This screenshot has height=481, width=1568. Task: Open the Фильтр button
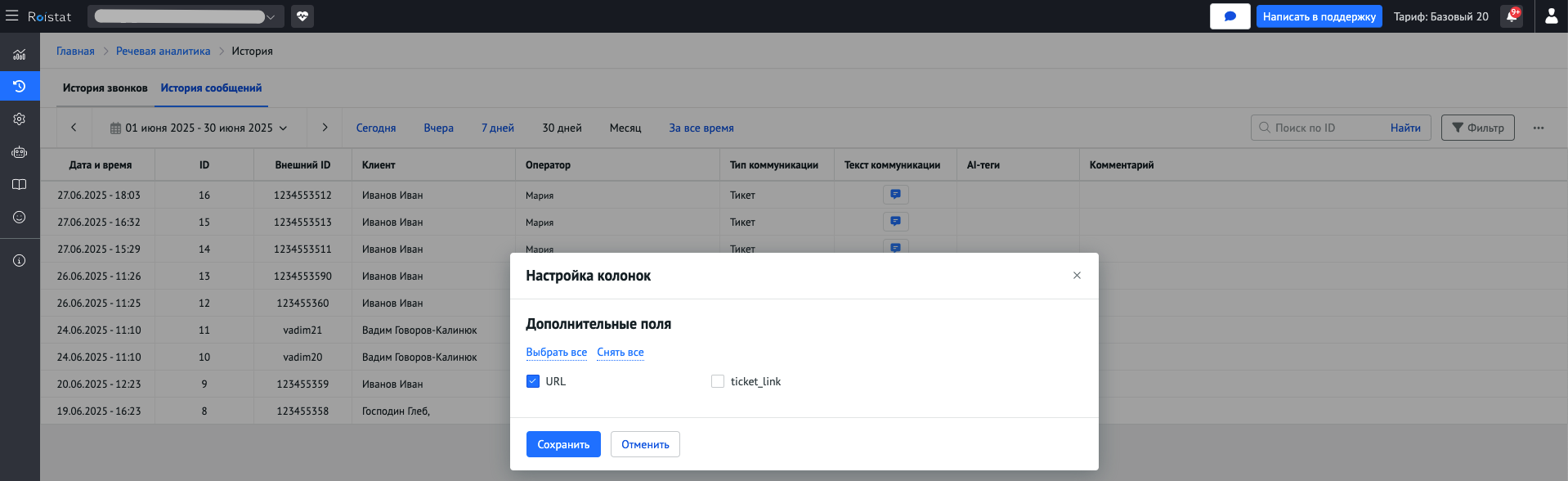[1477, 128]
